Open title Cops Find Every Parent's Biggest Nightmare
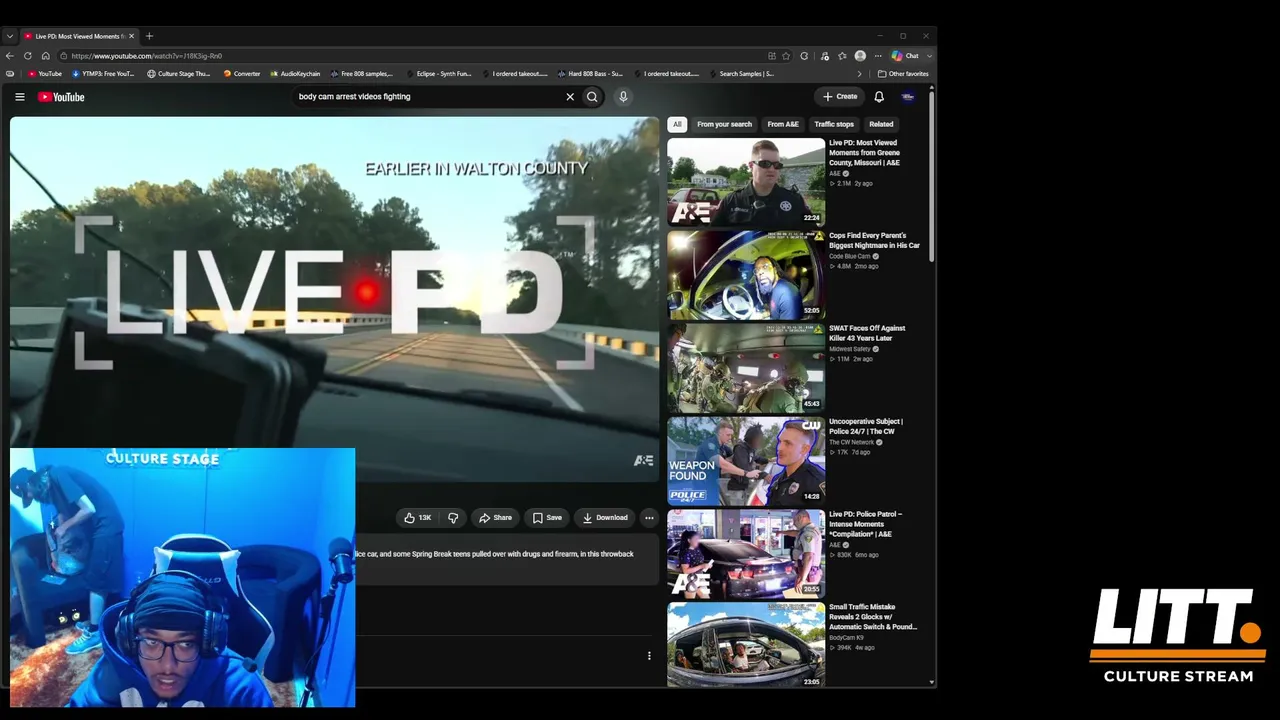 click(874, 241)
